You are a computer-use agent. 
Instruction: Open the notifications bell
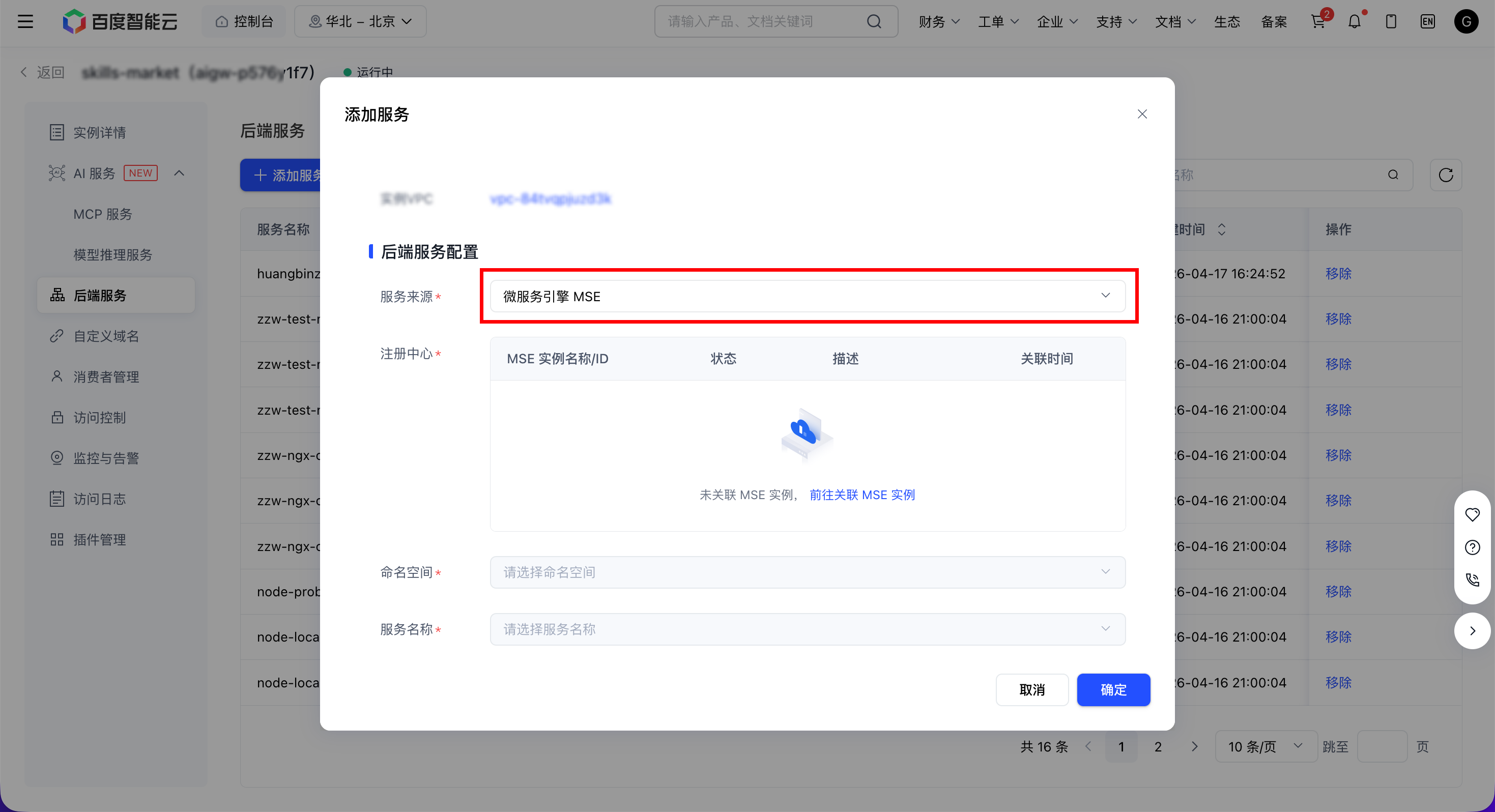[x=1355, y=21]
